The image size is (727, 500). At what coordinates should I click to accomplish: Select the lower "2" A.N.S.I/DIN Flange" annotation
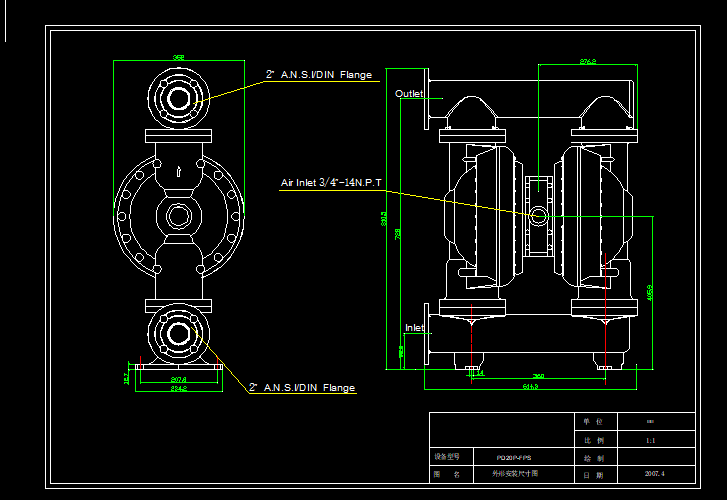point(302,388)
